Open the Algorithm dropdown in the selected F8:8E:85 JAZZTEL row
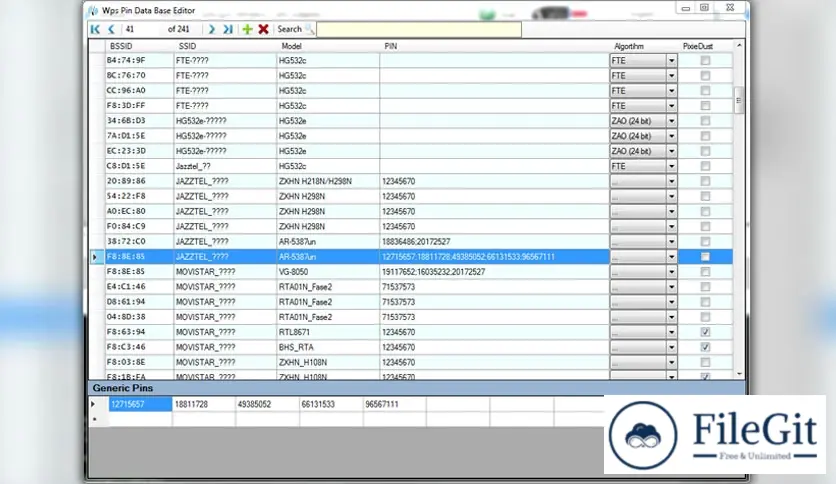The image size is (836, 484). click(672, 257)
